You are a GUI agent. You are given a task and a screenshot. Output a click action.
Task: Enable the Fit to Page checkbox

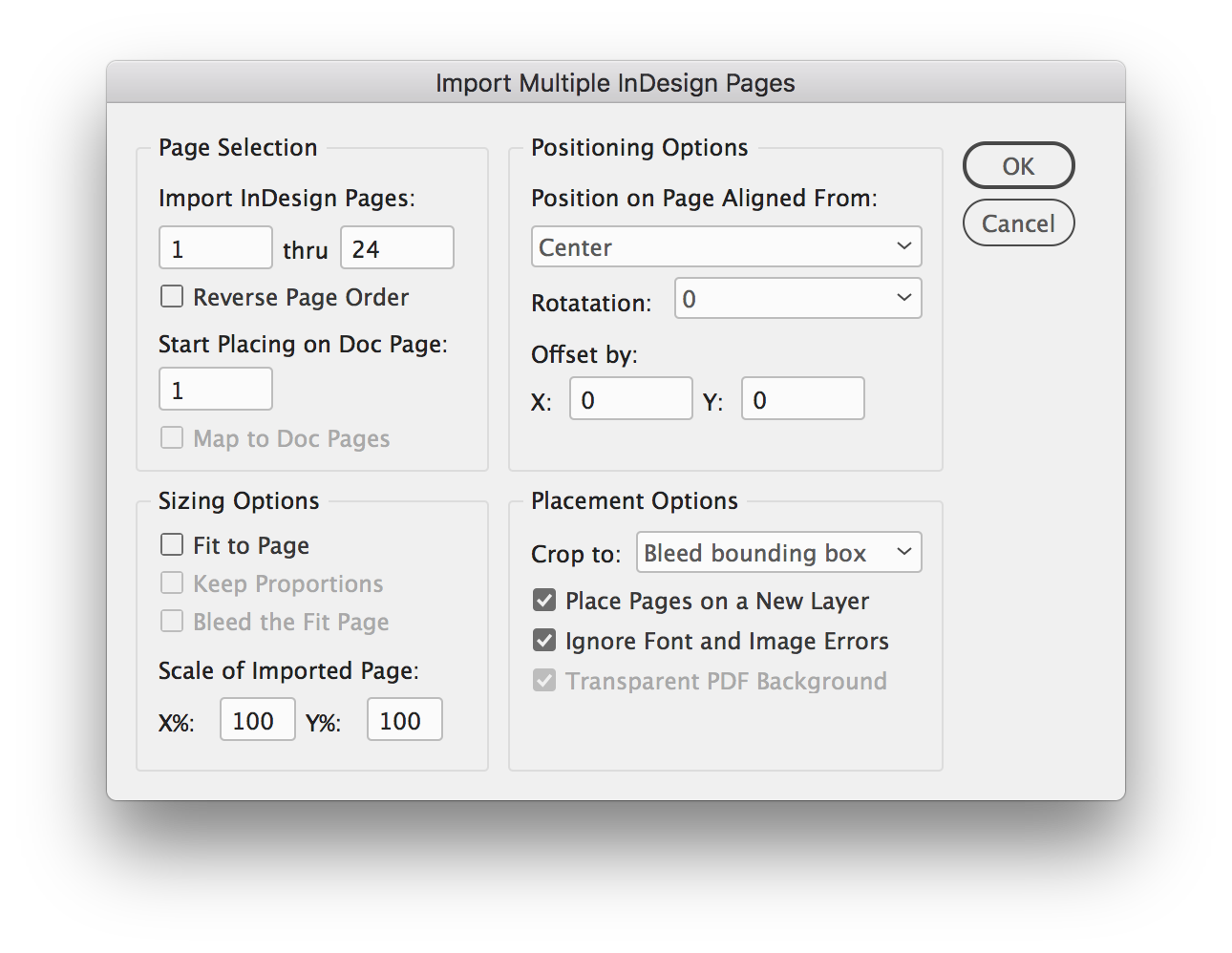coord(172,545)
